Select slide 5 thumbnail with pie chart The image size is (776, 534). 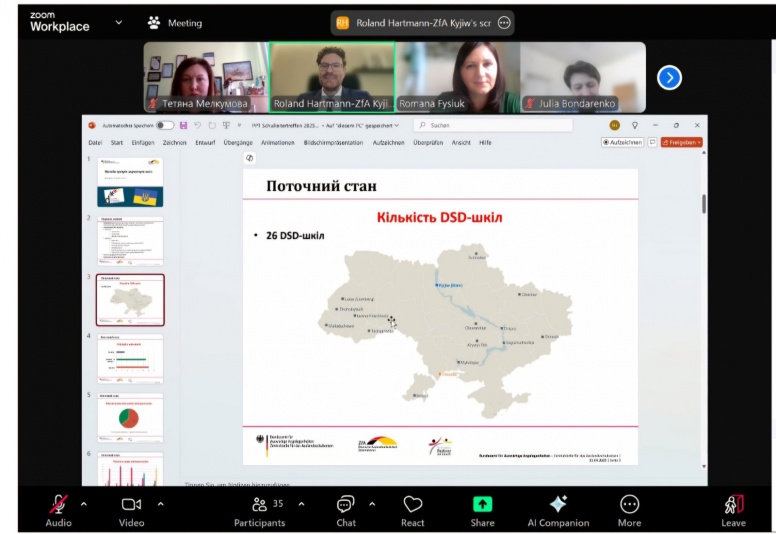click(x=130, y=416)
